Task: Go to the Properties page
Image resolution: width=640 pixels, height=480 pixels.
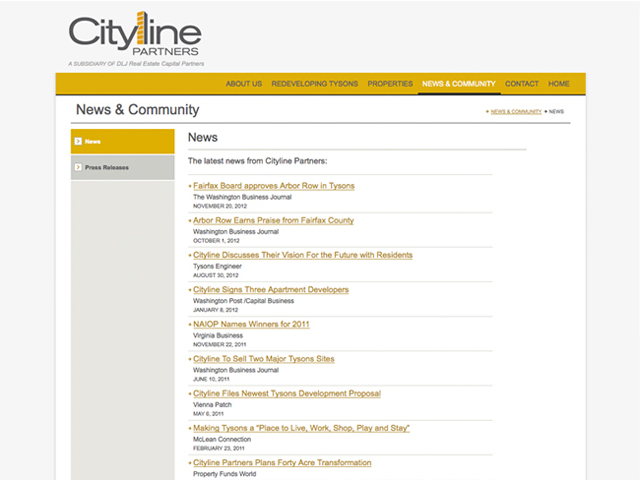Action: pyautogui.click(x=390, y=84)
